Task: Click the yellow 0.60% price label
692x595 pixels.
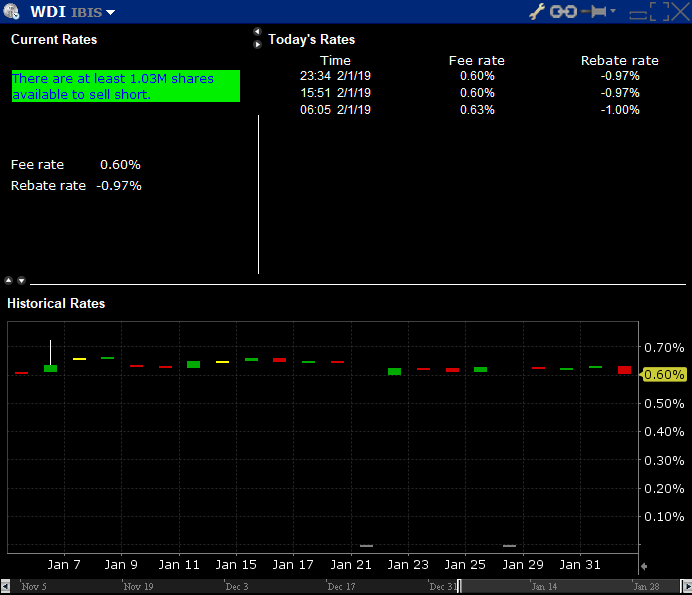Action: [x=664, y=375]
